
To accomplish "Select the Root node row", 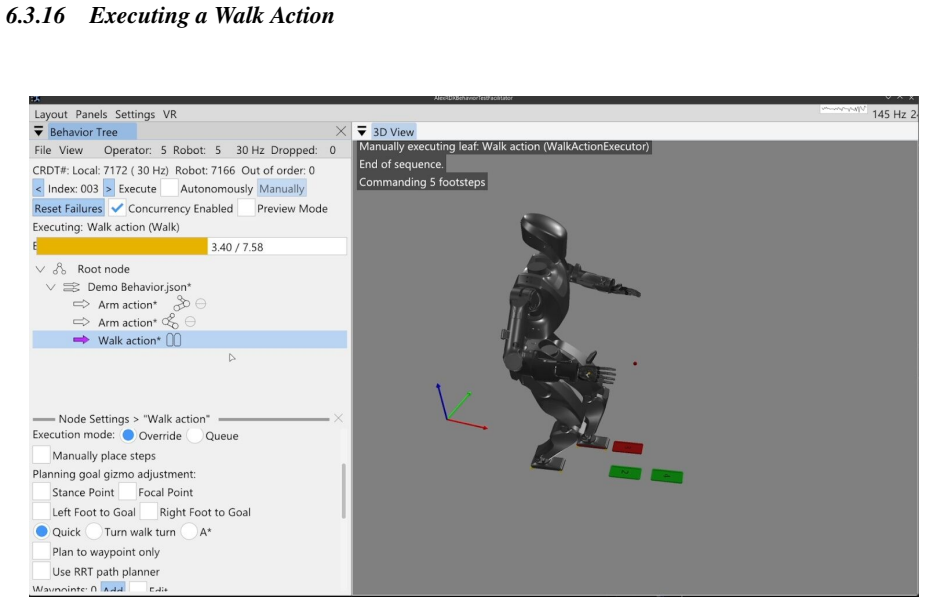I will coord(190,269).
